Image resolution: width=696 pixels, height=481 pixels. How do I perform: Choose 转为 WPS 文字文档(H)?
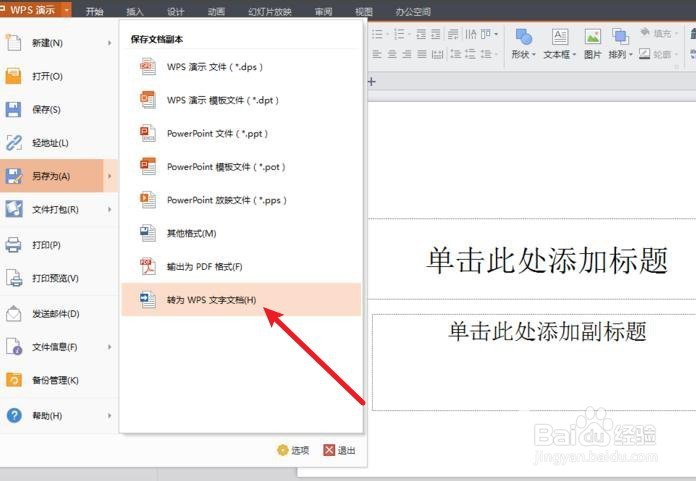tap(241, 300)
